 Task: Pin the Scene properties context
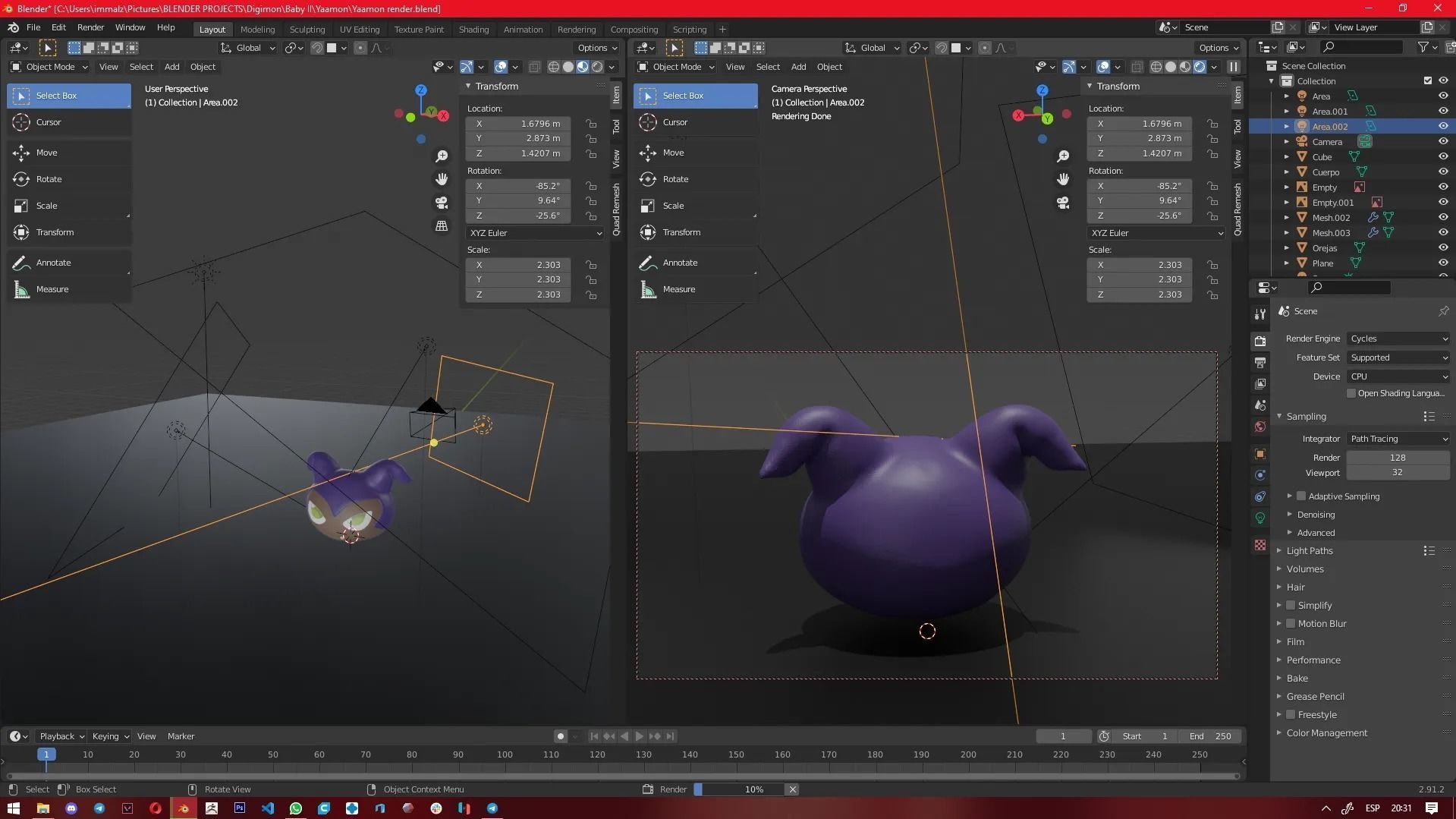click(x=1443, y=311)
